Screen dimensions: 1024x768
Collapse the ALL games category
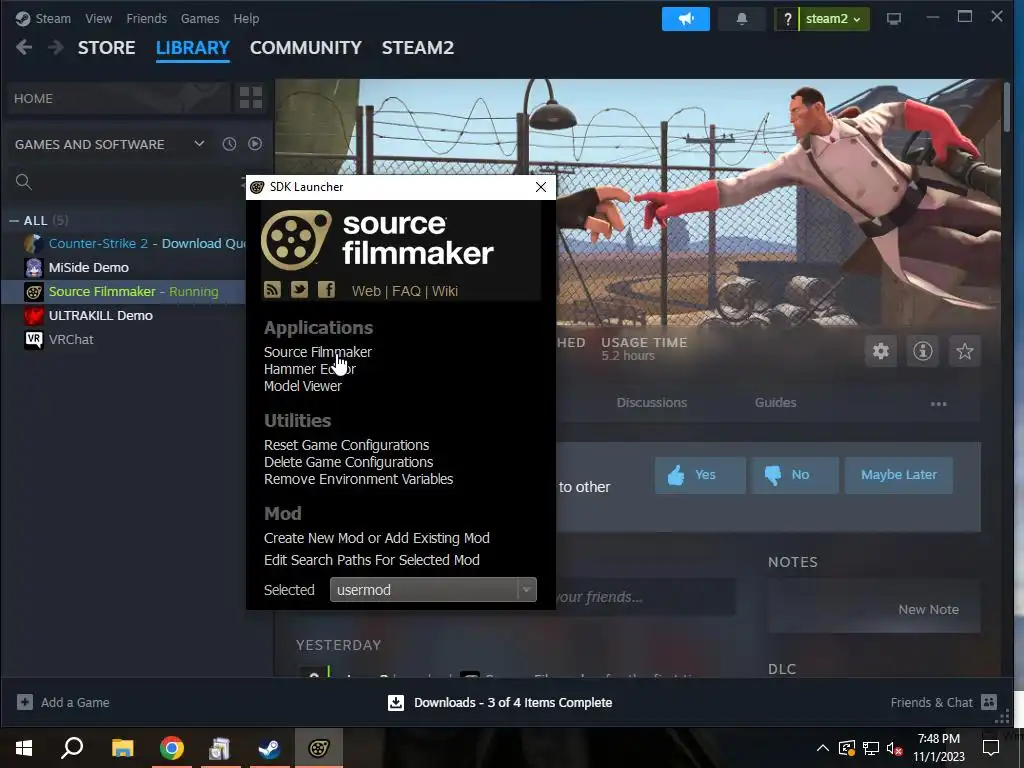tap(14, 221)
